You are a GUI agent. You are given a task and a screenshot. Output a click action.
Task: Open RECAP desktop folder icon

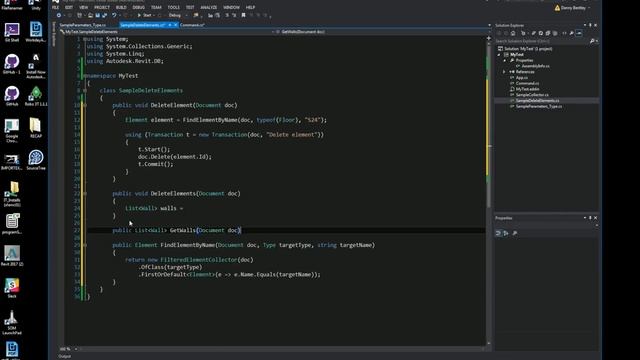point(36,128)
